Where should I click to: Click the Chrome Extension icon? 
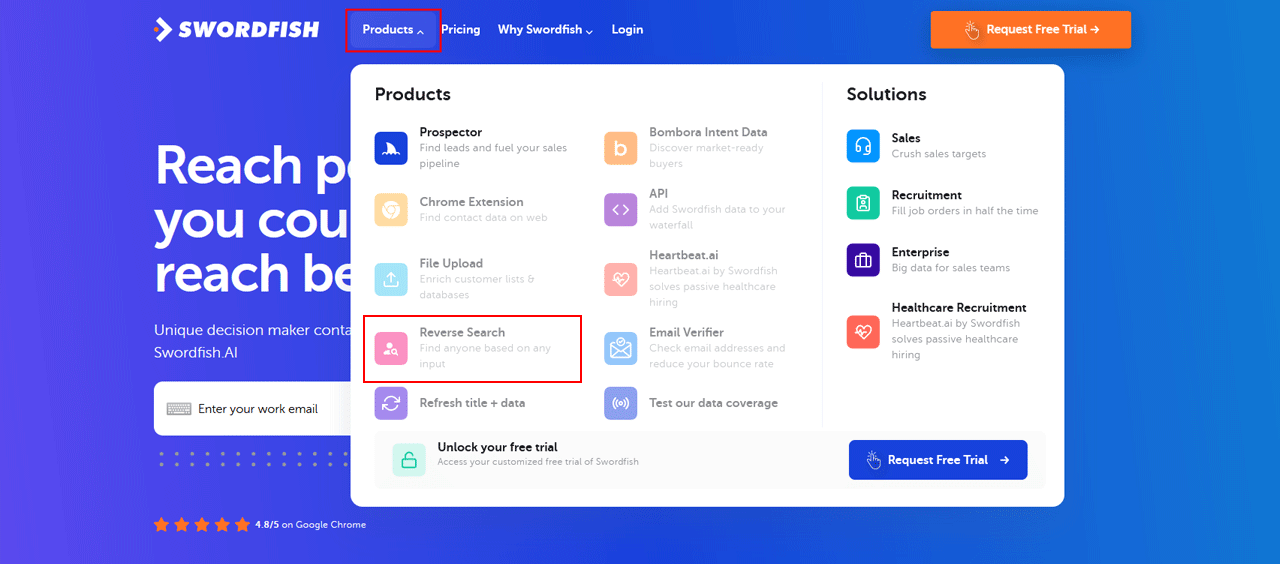coord(391,210)
